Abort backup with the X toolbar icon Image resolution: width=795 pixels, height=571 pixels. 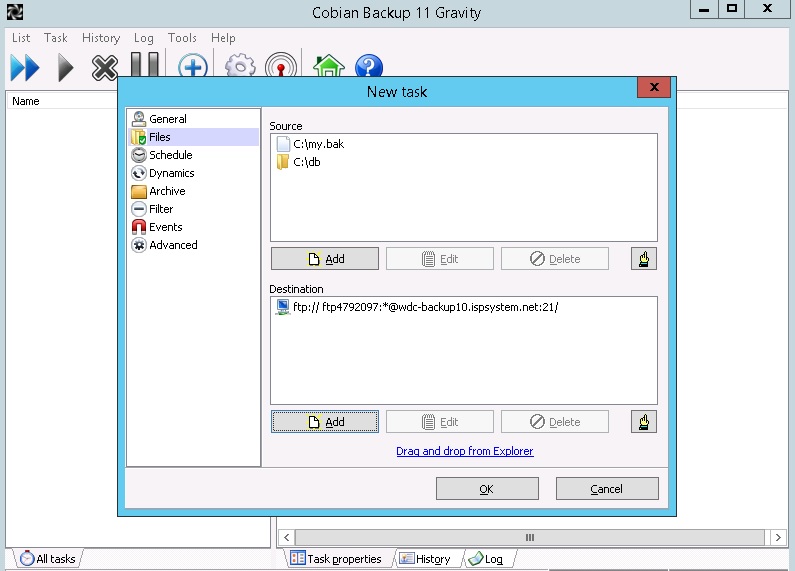point(104,67)
